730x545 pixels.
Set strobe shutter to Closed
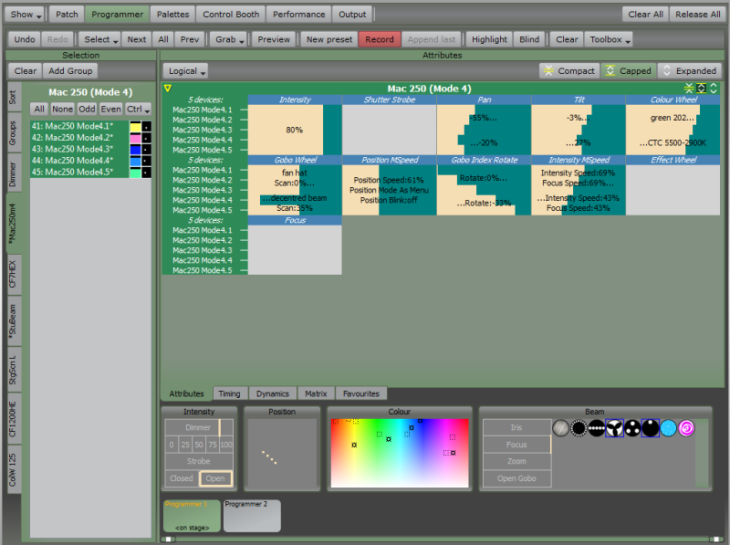point(182,478)
